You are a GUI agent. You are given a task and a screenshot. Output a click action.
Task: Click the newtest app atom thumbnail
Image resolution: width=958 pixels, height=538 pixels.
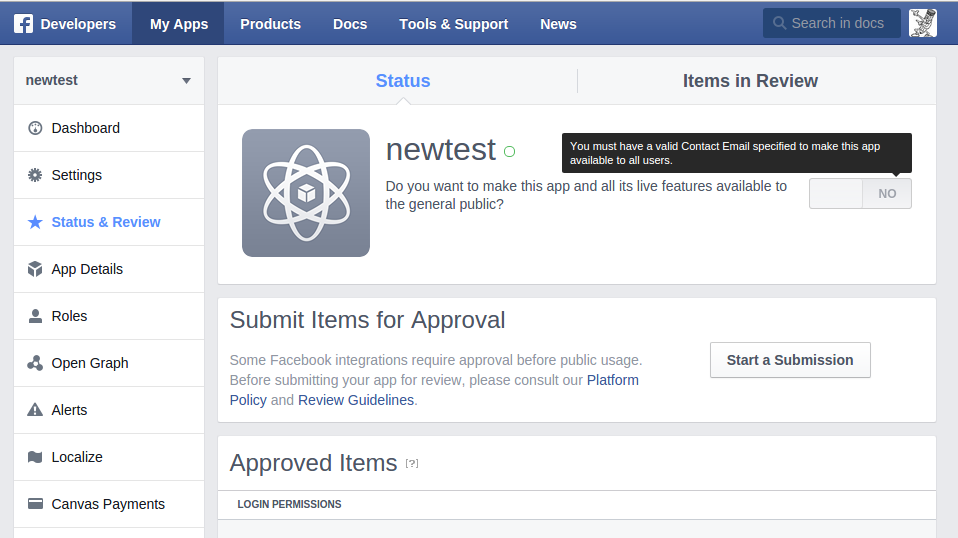pos(305,193)
